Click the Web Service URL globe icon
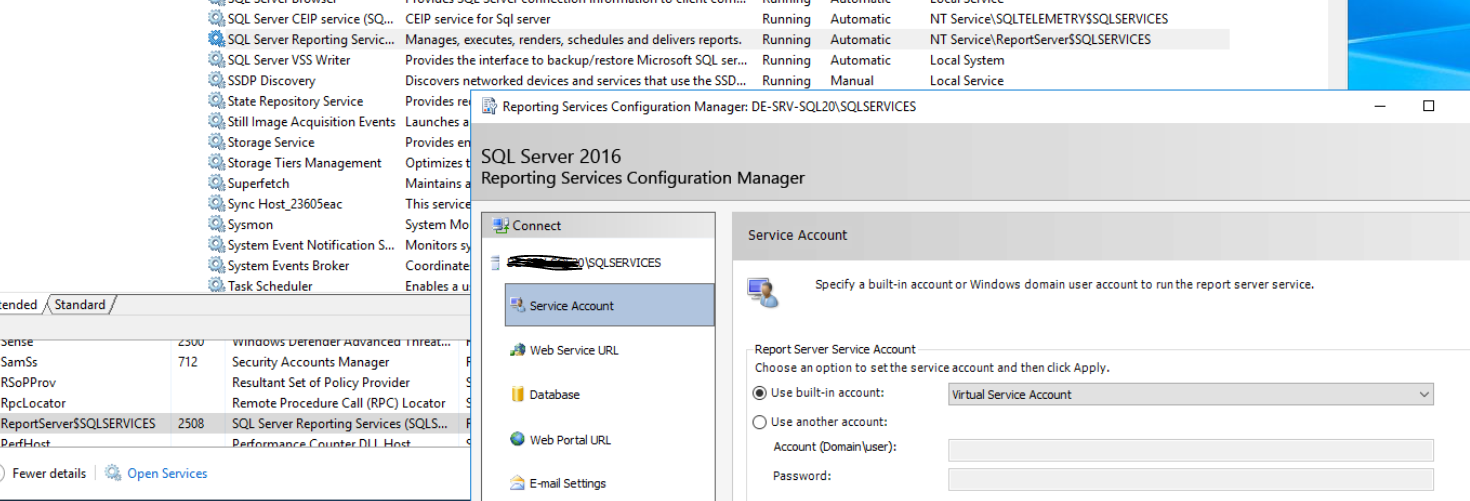This screenshot has height=501, width=1470. tap(517, 350)
